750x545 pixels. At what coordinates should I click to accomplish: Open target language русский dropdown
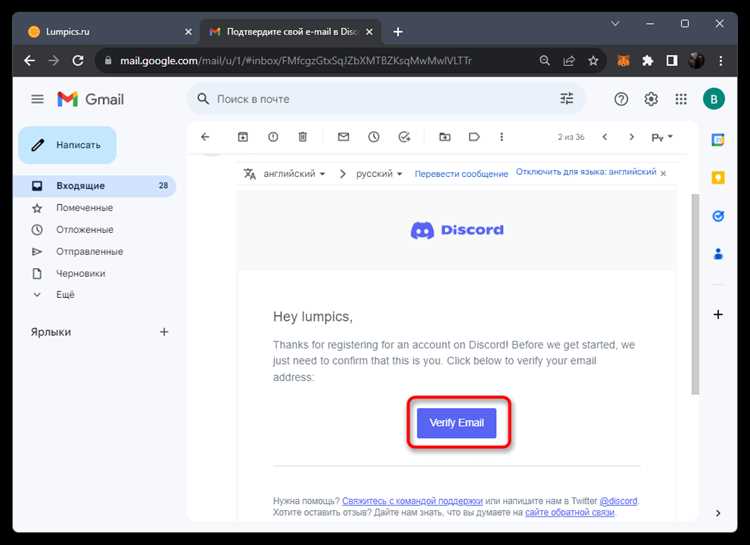coord(379,174)
